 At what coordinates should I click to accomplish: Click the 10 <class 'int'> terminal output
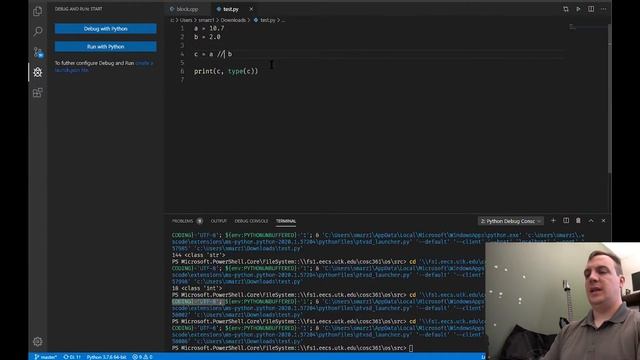(197, 288)
